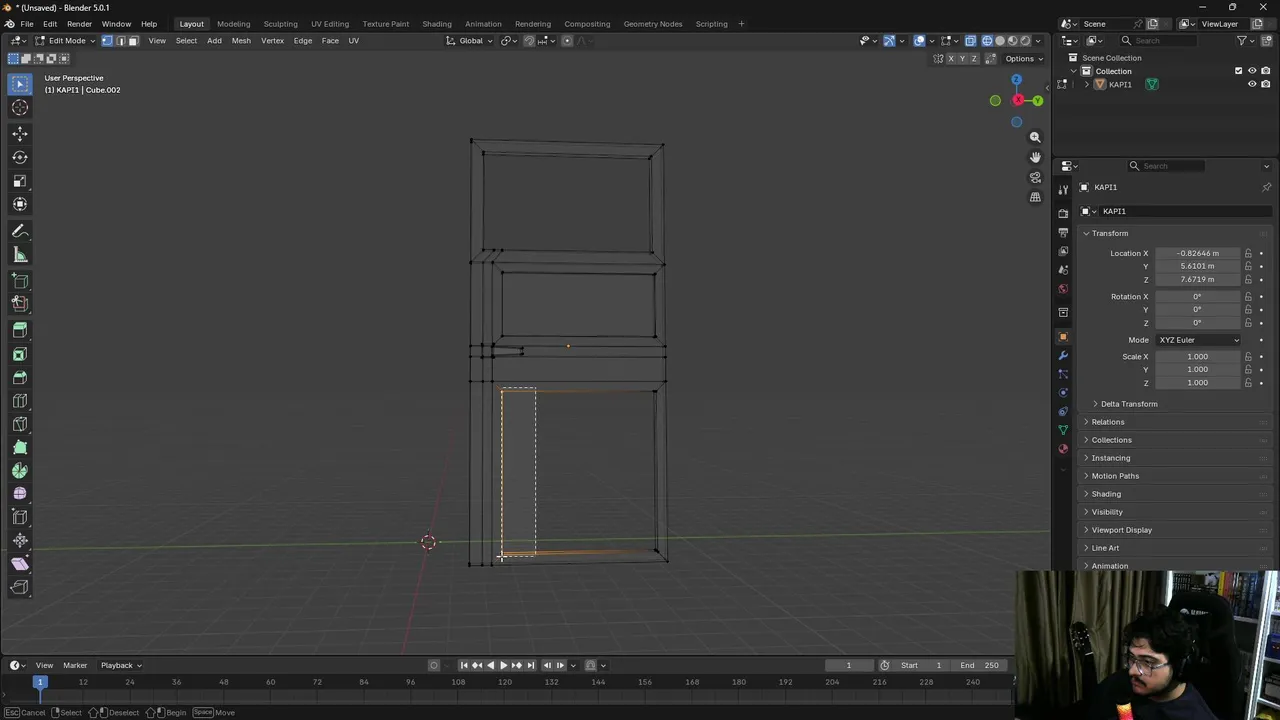Open the timeline Playback popover
The height and width of the screenshot is (720, 1280).
pos(120,665)
